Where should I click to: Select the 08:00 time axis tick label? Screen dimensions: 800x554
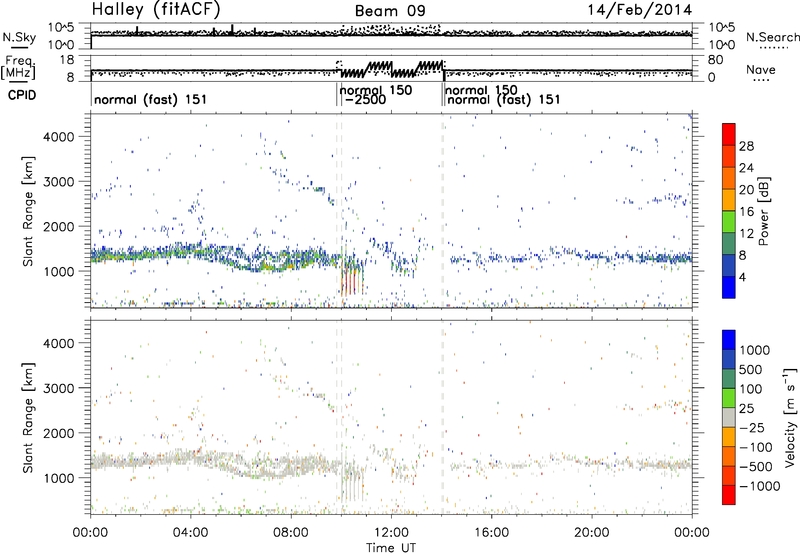click(x=291, y=533)
